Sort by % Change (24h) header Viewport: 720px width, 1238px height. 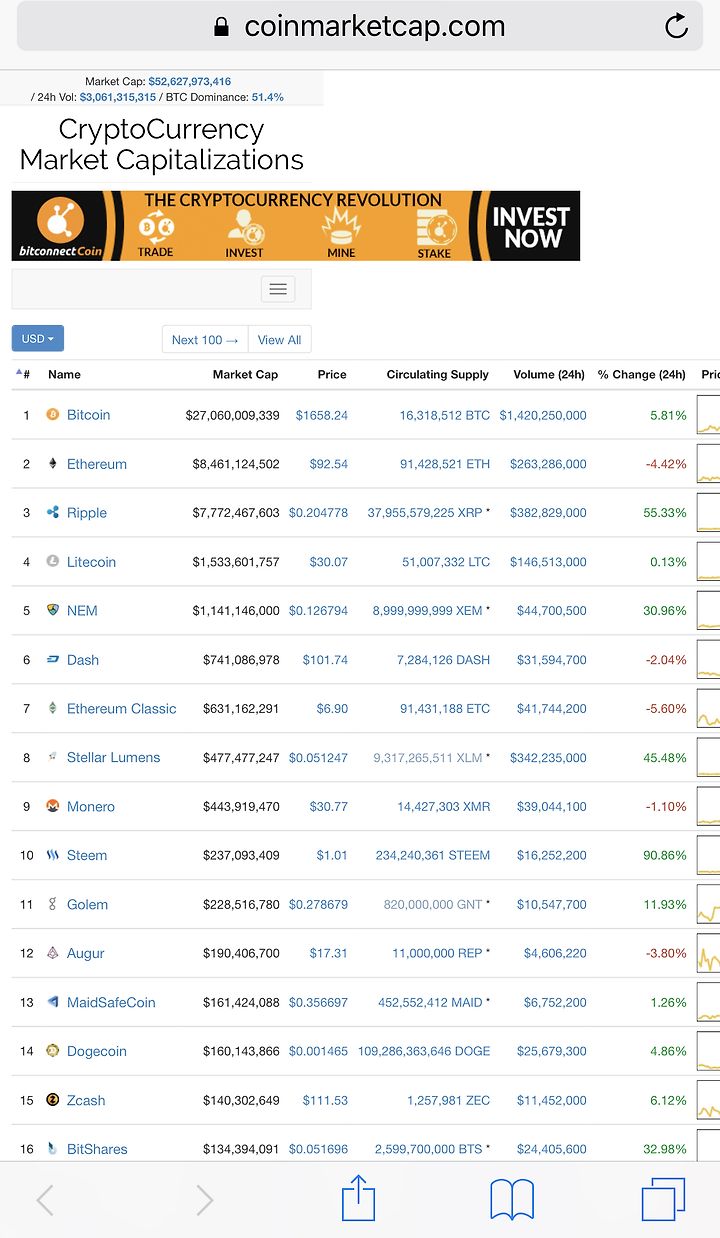(x=642, y=374)
